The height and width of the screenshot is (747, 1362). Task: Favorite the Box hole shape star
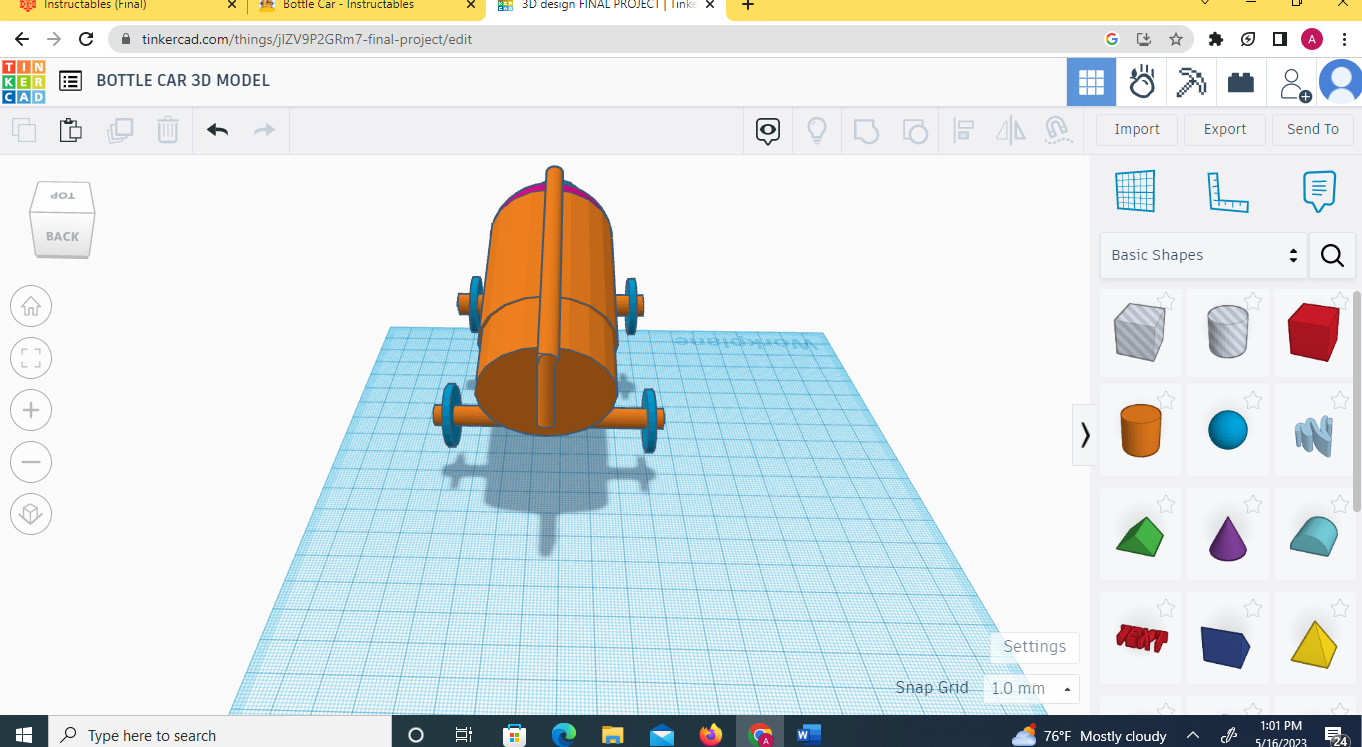coord(1166,301)
